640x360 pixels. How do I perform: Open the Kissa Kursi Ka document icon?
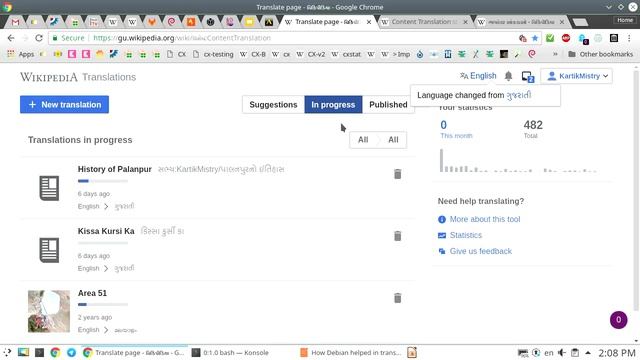point(49,250)
